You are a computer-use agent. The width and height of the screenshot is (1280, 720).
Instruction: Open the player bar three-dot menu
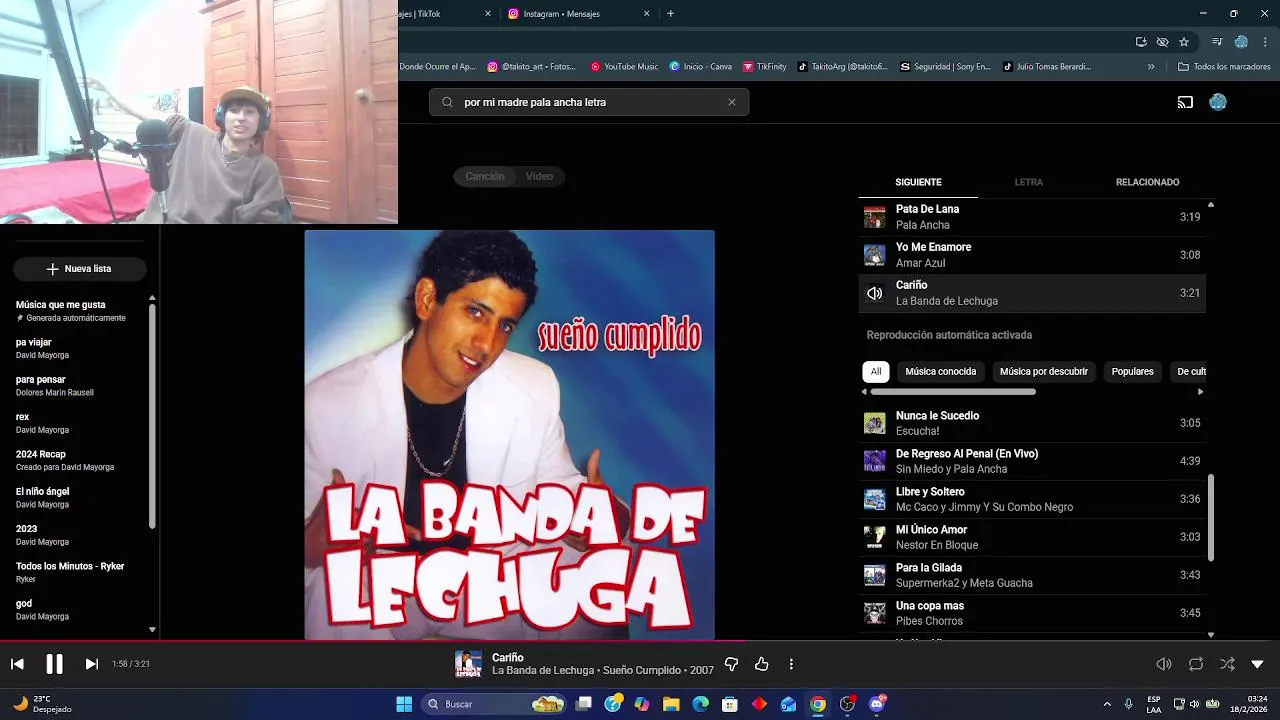(791, 664)
